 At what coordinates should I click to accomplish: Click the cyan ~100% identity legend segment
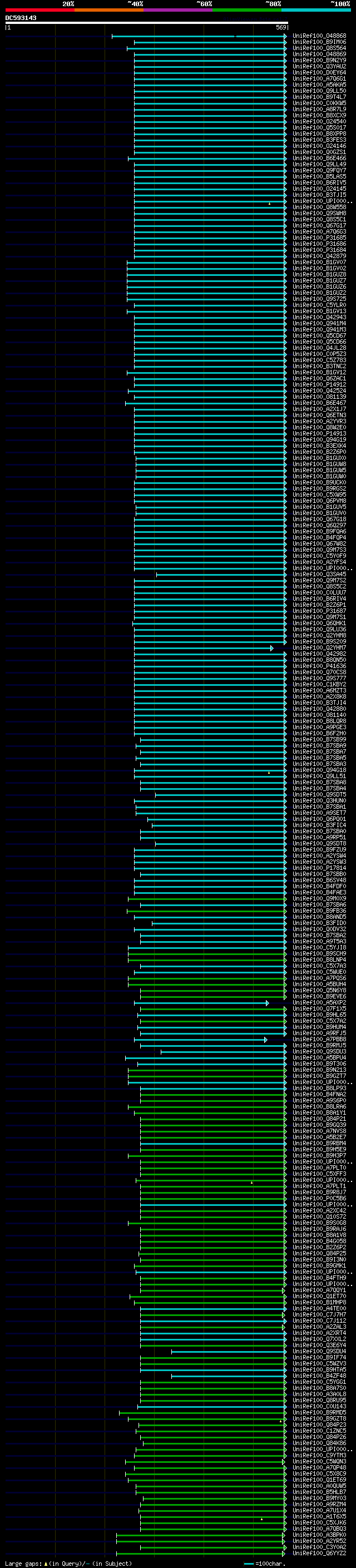coord(317,10)
